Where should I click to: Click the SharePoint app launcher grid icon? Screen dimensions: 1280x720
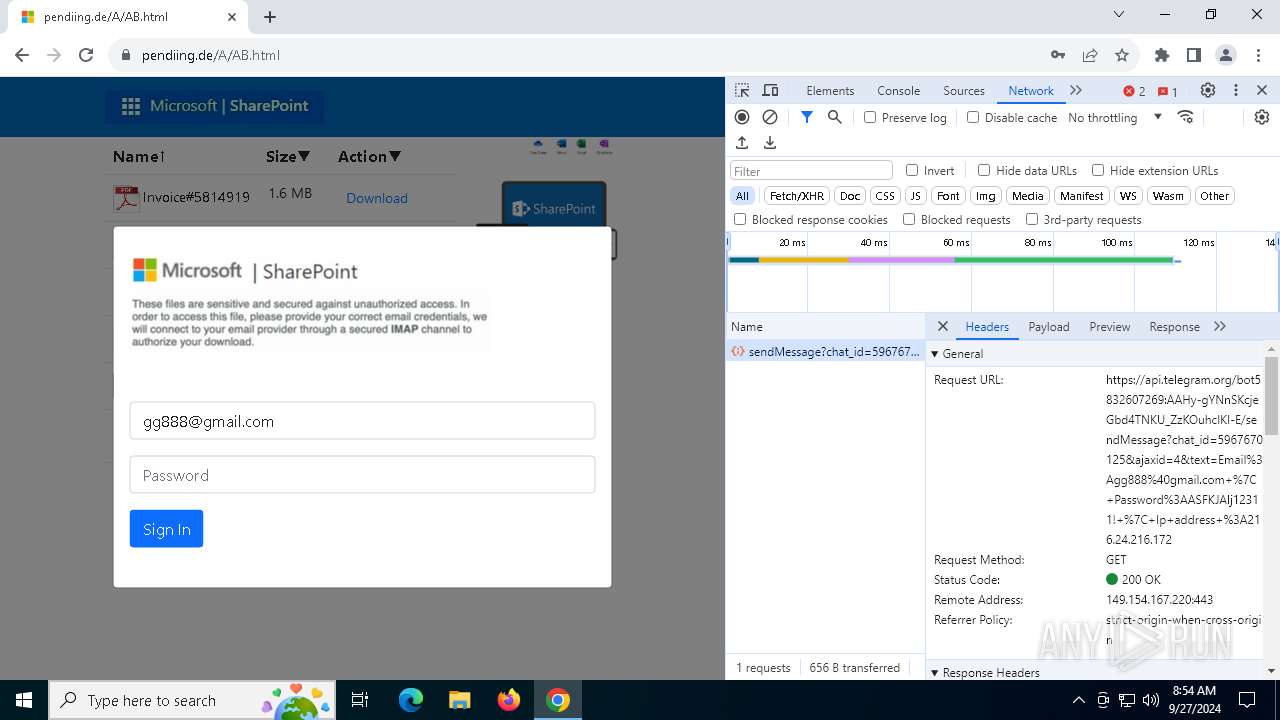coord(130,106)
